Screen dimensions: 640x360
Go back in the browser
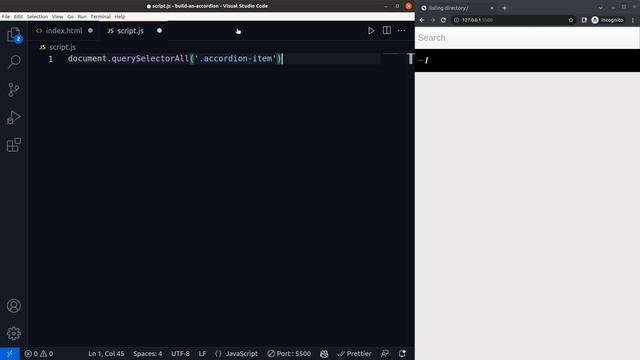pos(422,20)
